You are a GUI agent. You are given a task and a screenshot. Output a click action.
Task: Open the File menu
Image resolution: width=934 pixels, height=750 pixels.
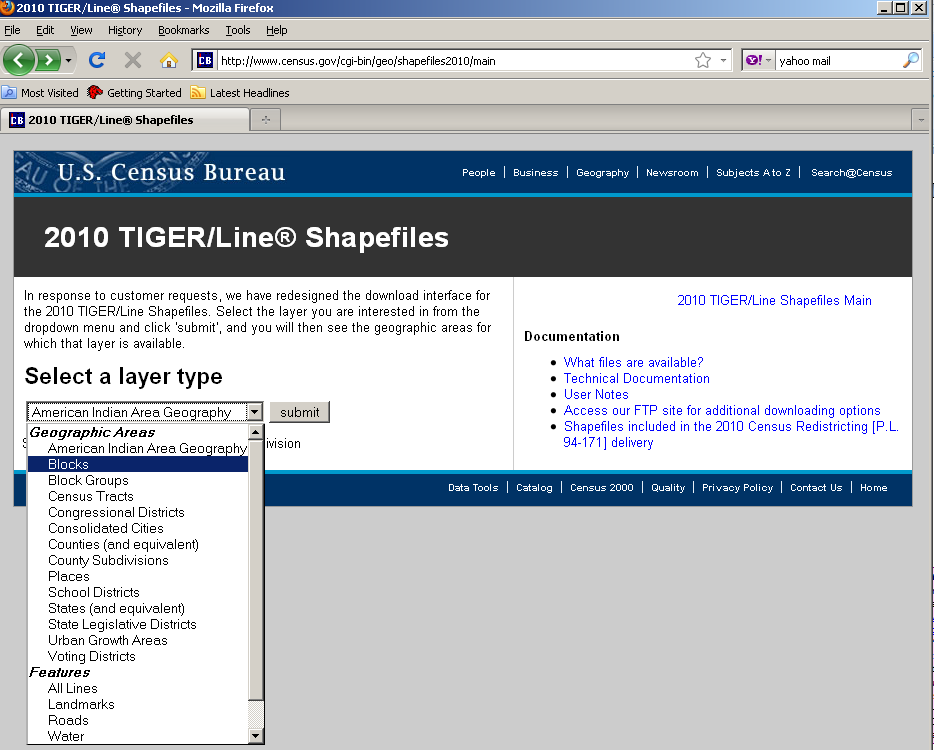click(12, 30)
